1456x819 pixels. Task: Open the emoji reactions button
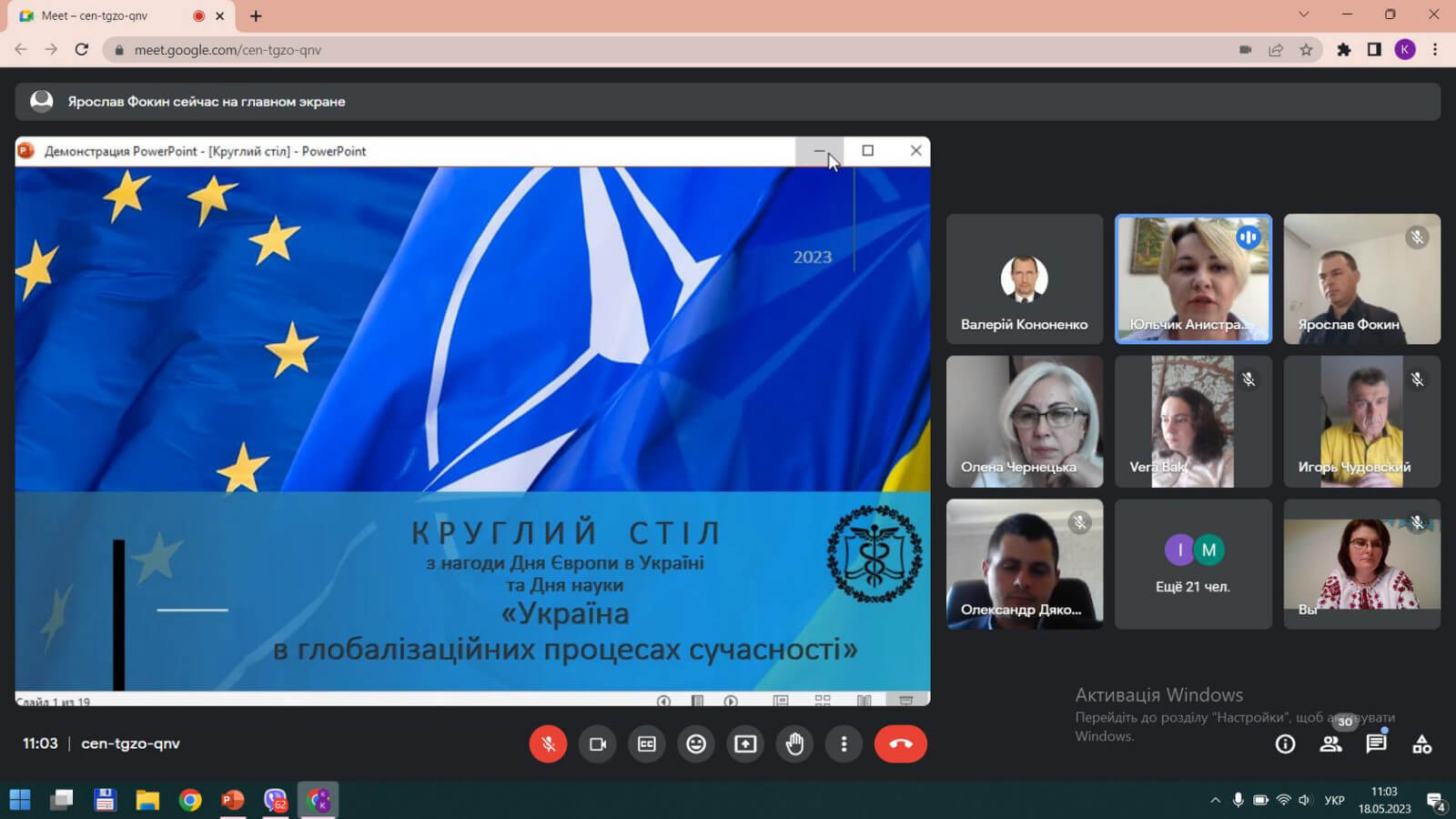coord(696,743)
